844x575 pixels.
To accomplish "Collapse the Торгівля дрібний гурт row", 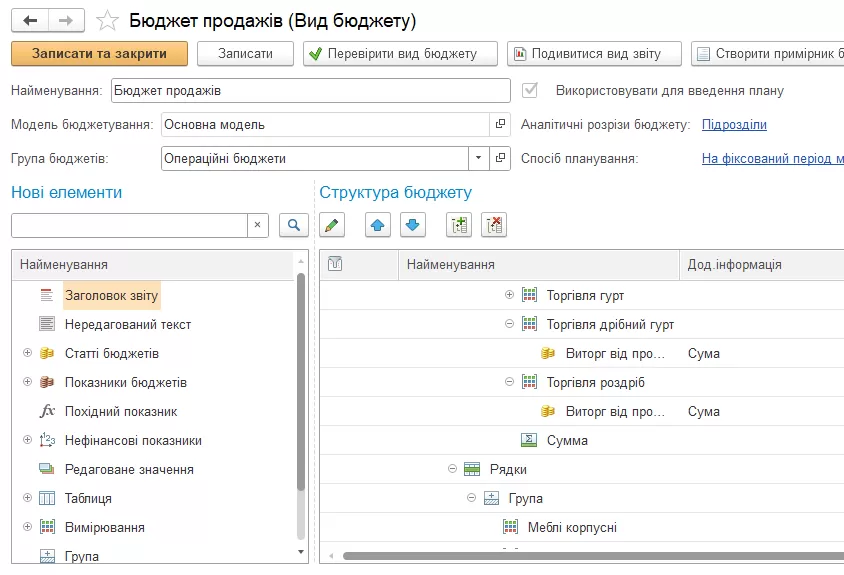I will coord(509,324).
